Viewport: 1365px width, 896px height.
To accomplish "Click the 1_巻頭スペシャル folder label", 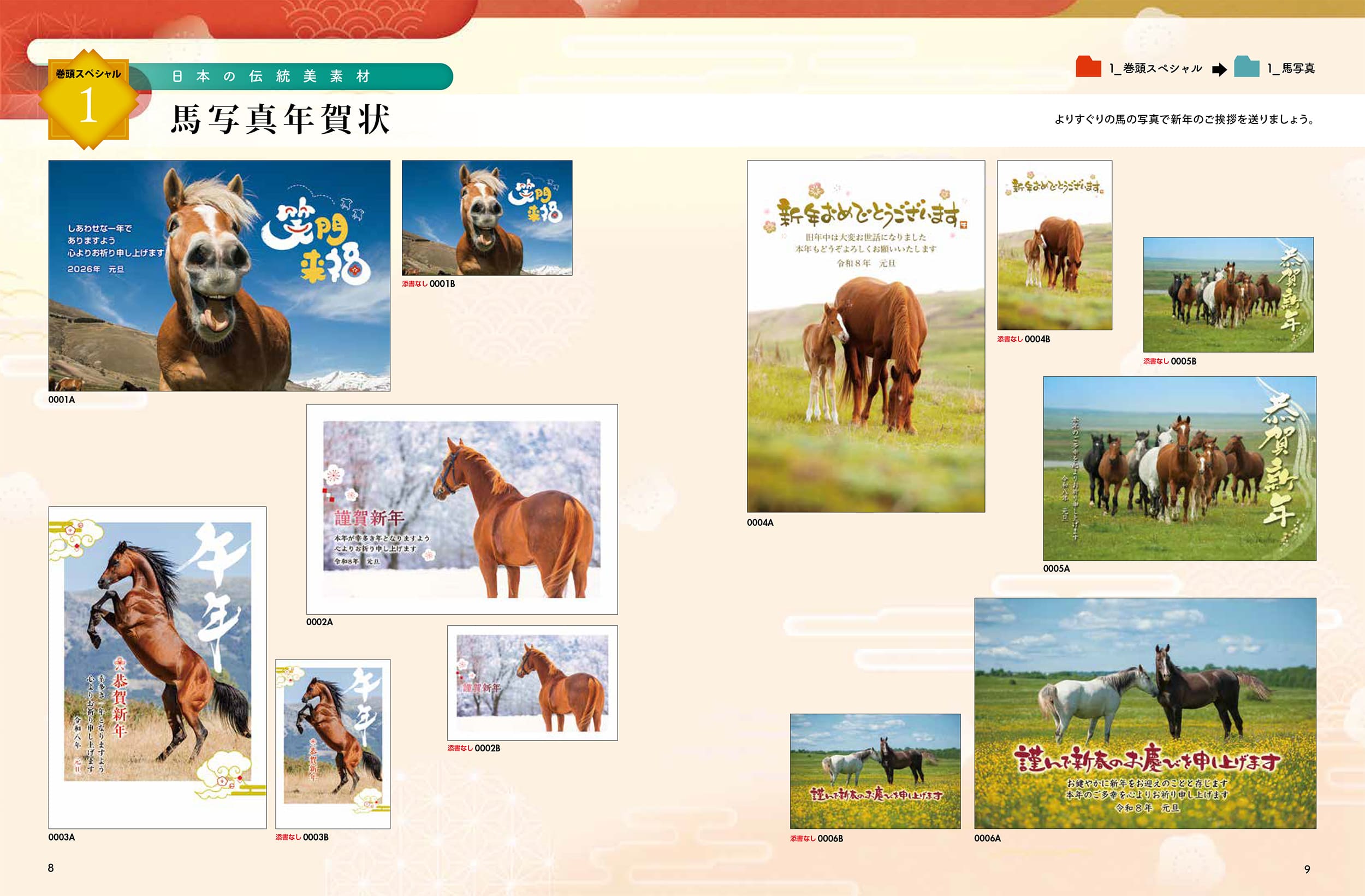I will point(1155,69).
